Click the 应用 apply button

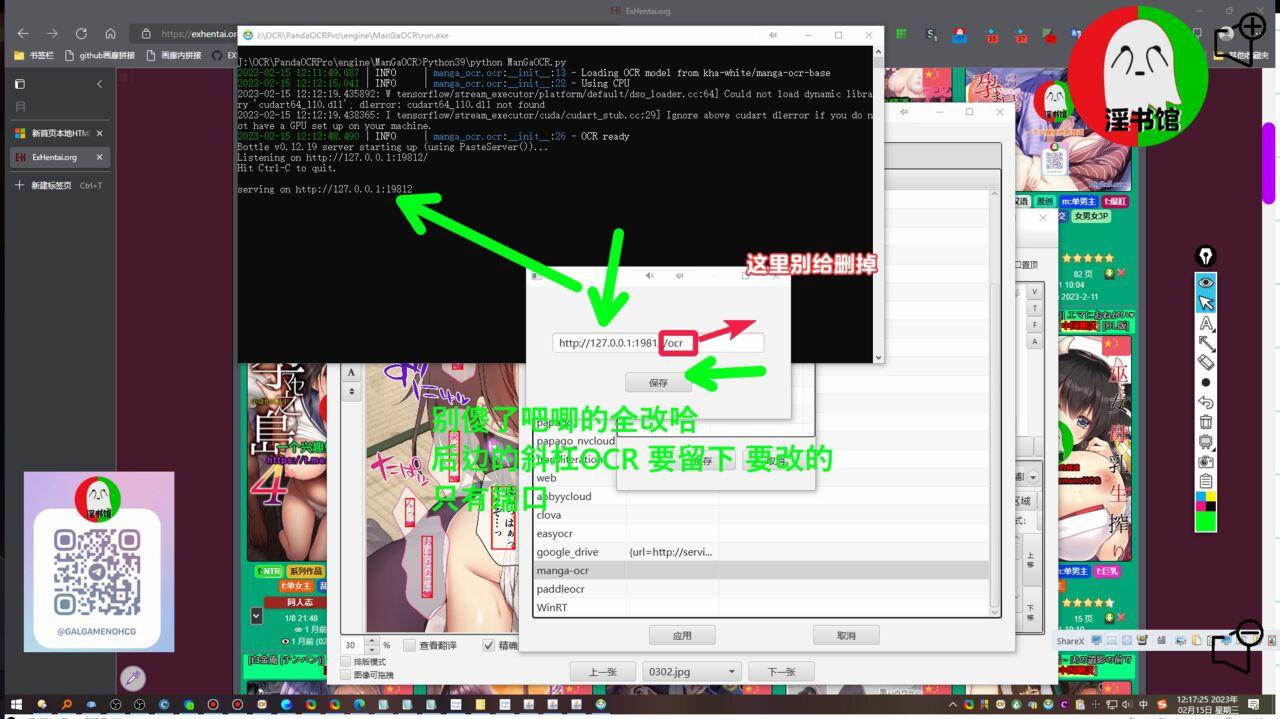click(682, 635)
